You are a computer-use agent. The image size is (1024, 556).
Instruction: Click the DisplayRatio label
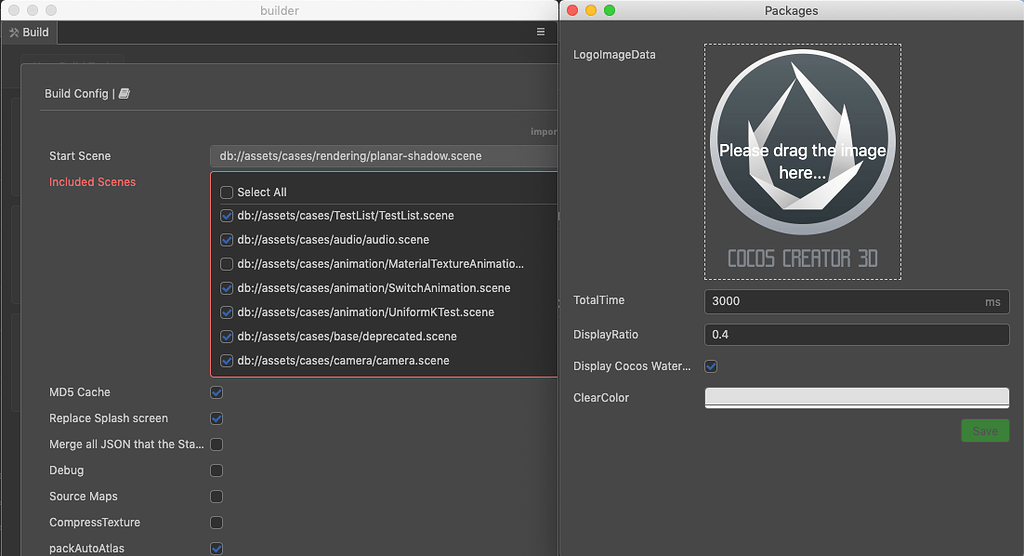[605, 335]
